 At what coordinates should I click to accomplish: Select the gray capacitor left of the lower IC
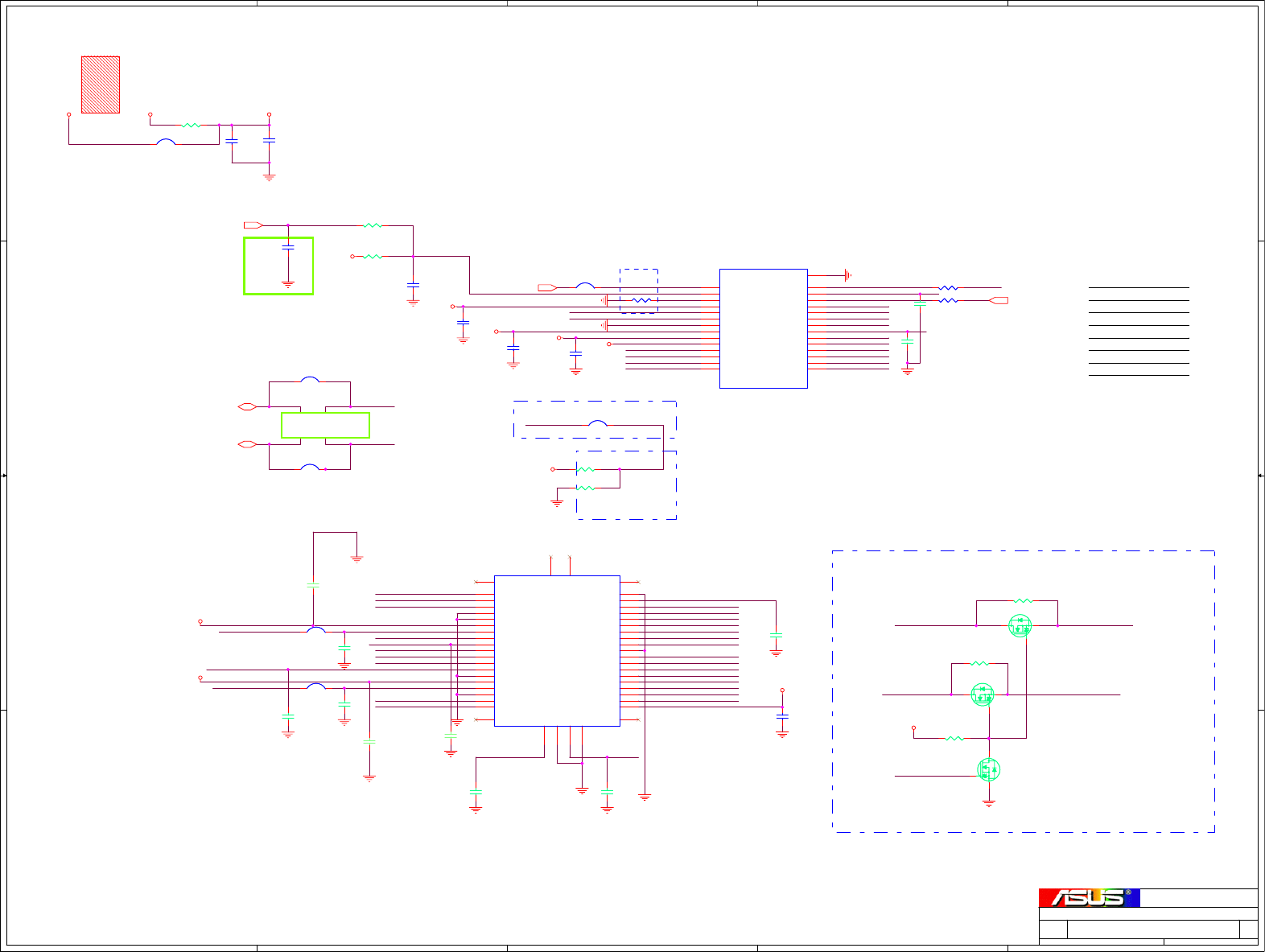313,586
